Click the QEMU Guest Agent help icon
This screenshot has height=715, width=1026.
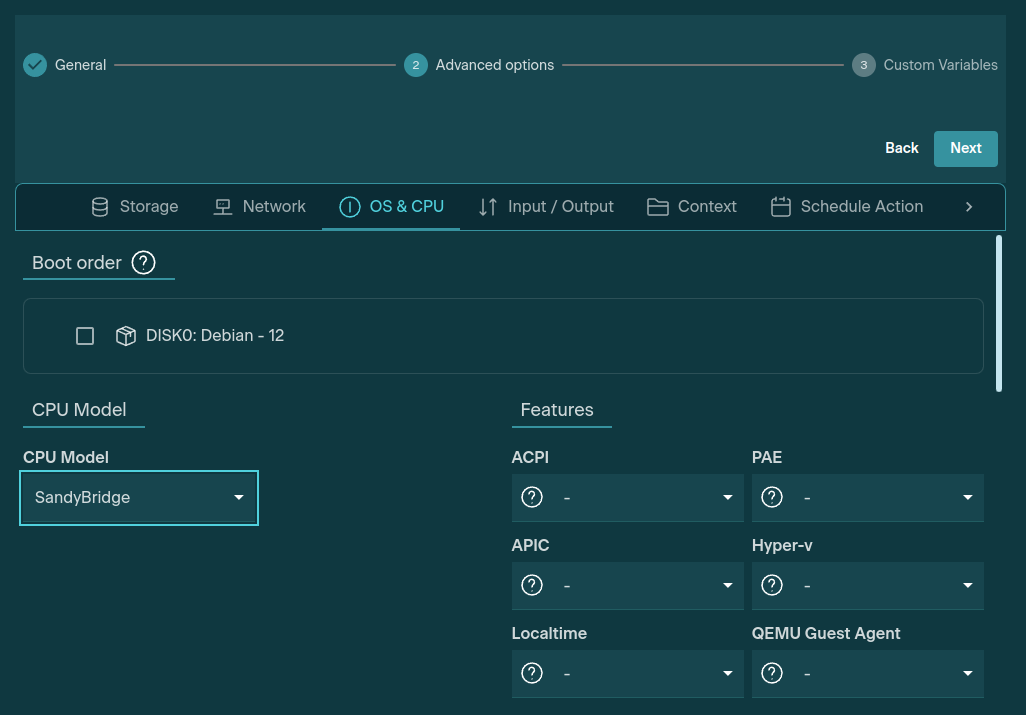point(772,673)
